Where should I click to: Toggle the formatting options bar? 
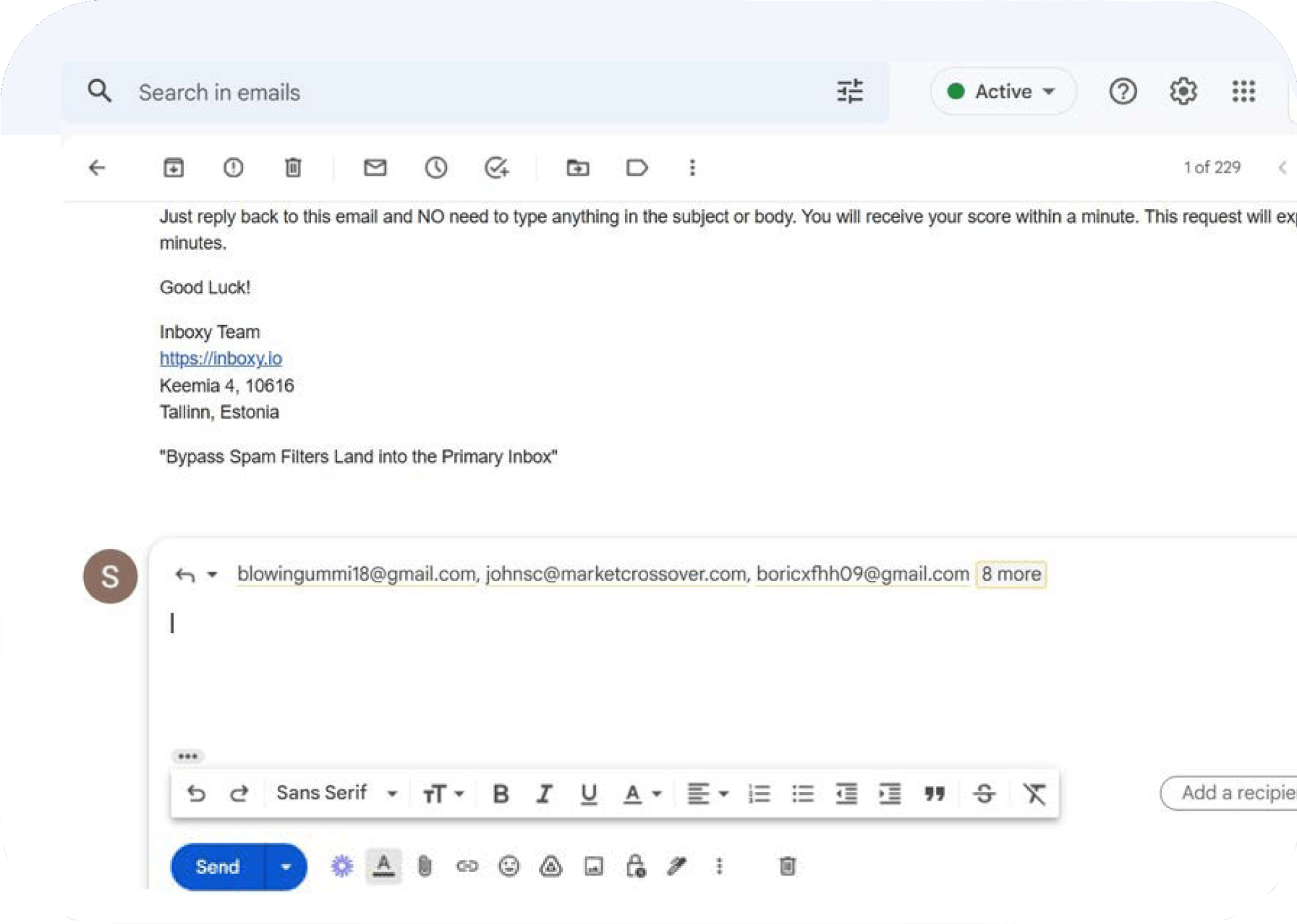point(383,866)
